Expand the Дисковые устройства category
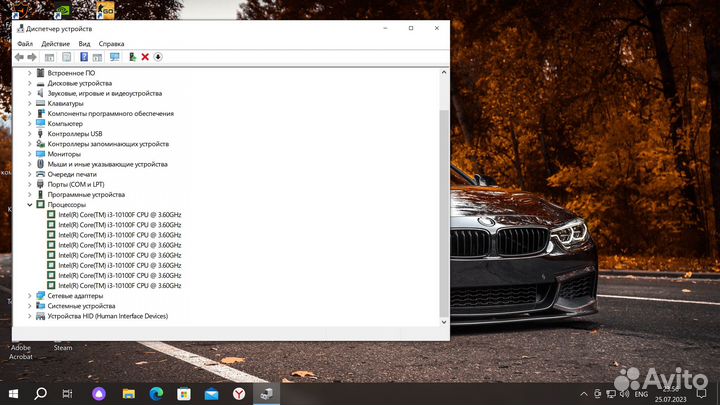The image size is (720, 405). point(29,83)
